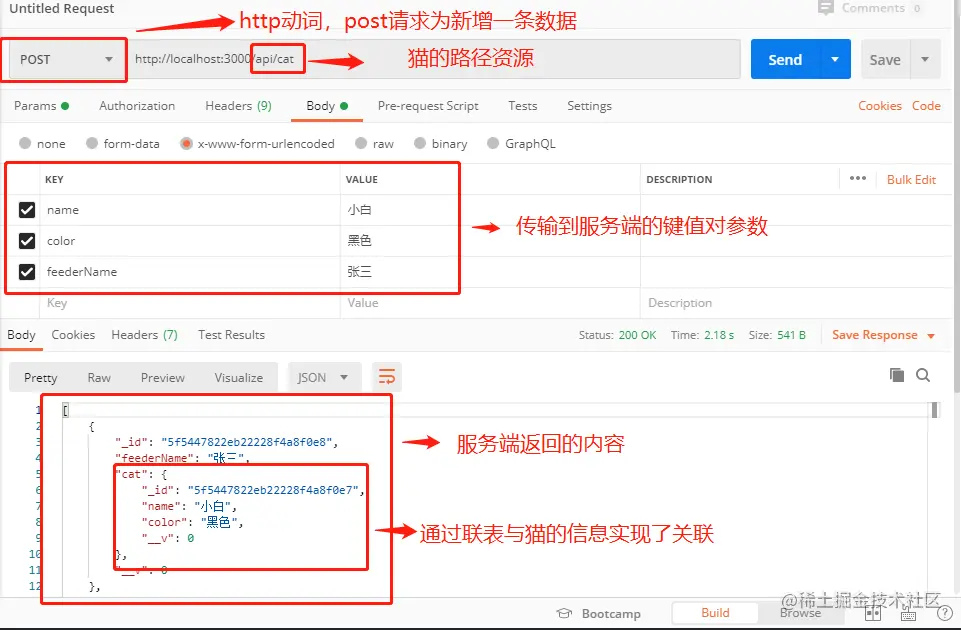Open the Preview response view

(x=162, y=377)
